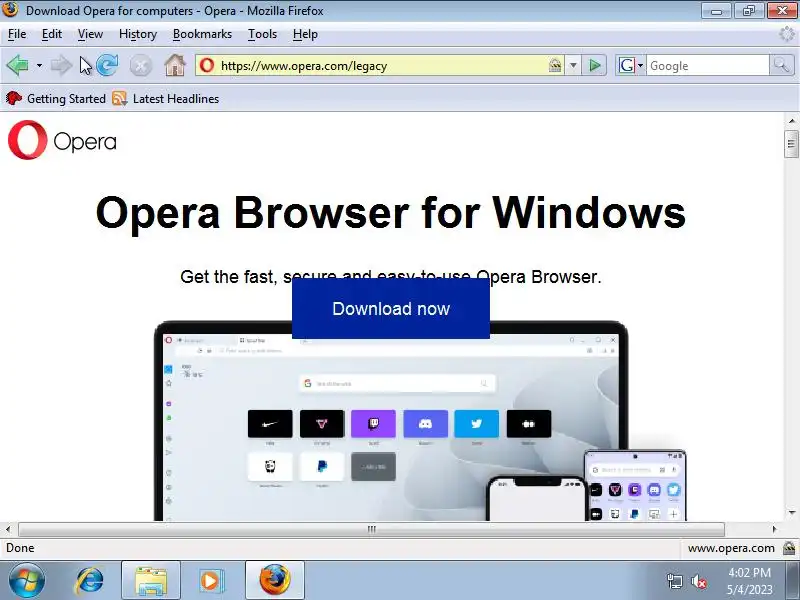This screenshot has width=800, height=600.
Task: Click the horizontal scrollbar thumb
Action: [x=371, y=529]
